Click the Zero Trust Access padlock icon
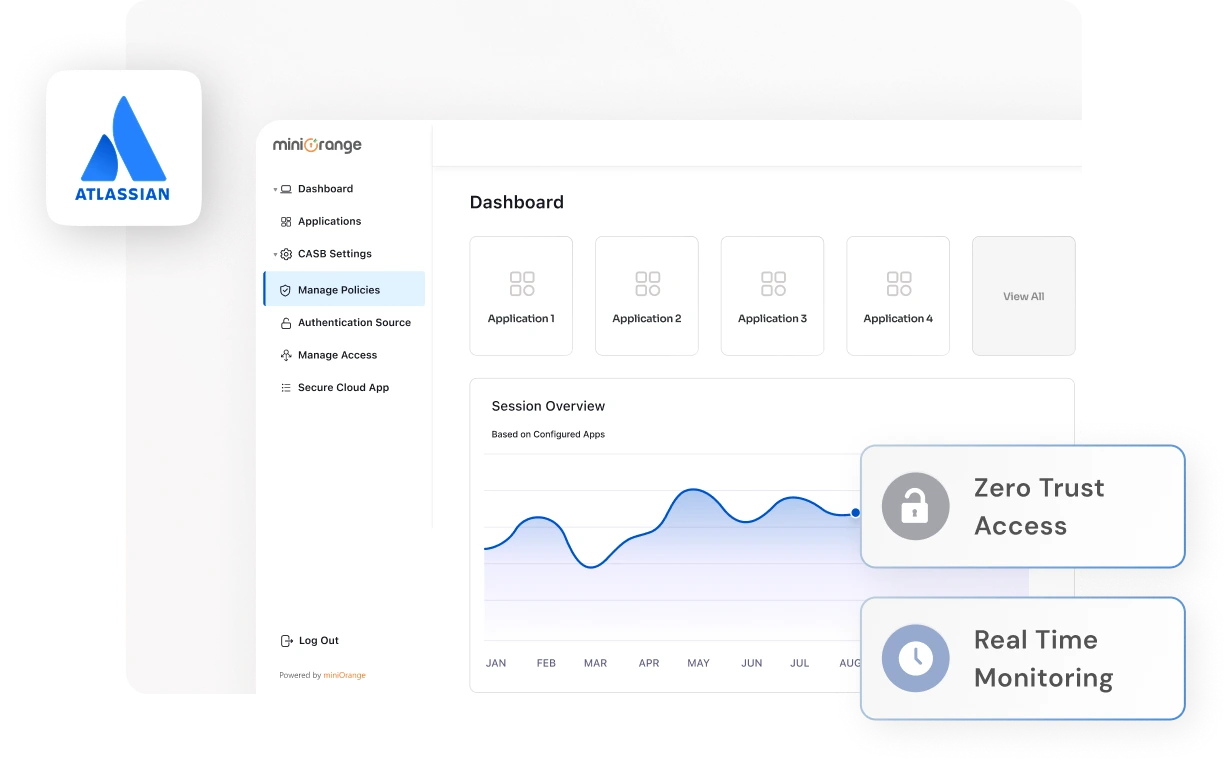This screenshot has width=1232, height=767. tap(916, 506)
